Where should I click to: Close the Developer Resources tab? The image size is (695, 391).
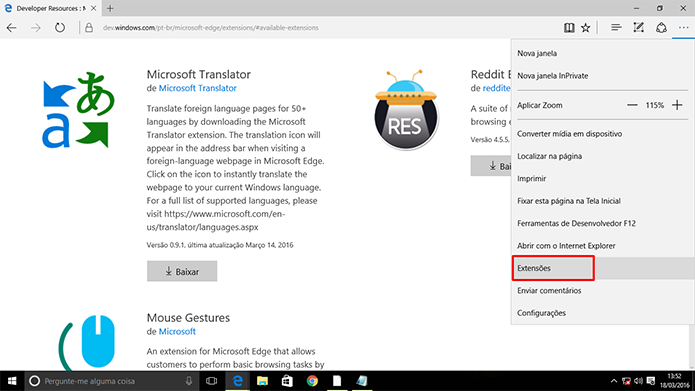[x=94, y=8]
